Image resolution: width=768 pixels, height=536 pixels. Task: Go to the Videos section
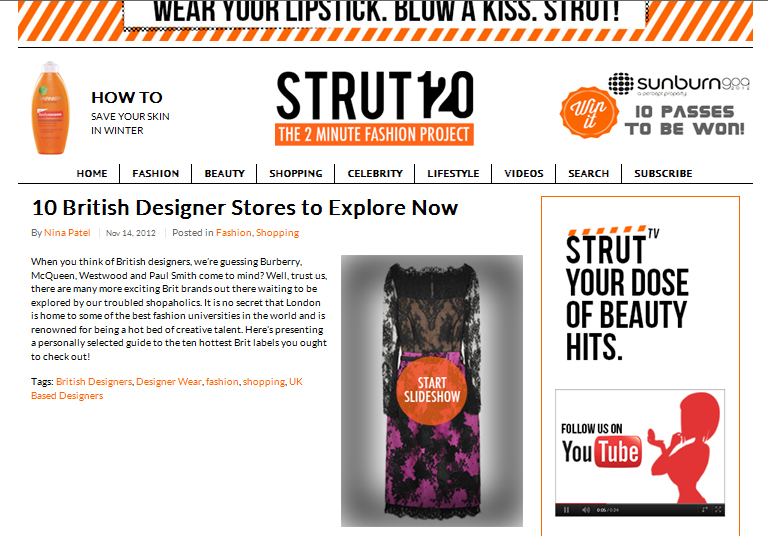(x=524, y=173)
